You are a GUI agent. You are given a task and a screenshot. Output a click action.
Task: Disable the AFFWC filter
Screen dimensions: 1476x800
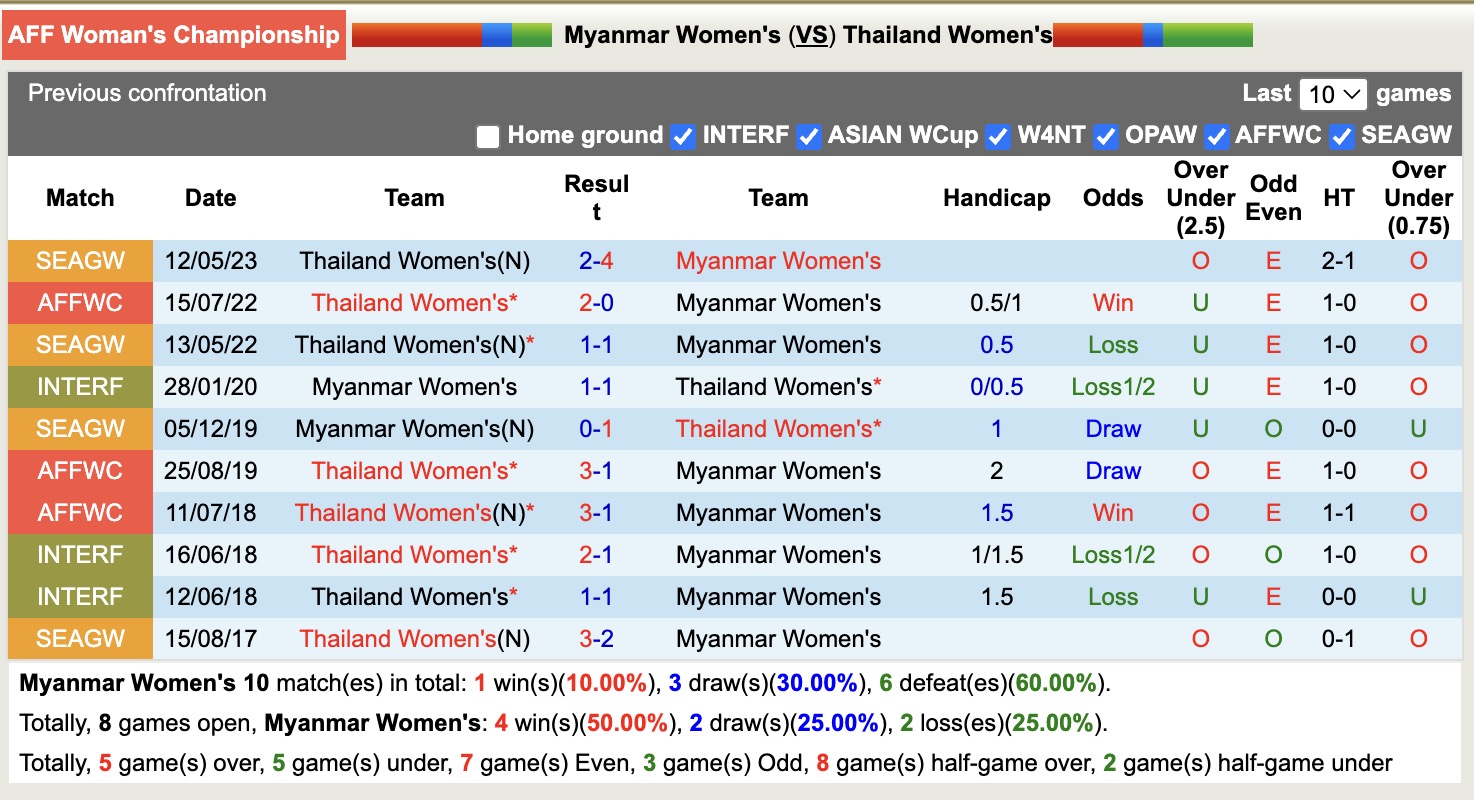point(1216,136)
